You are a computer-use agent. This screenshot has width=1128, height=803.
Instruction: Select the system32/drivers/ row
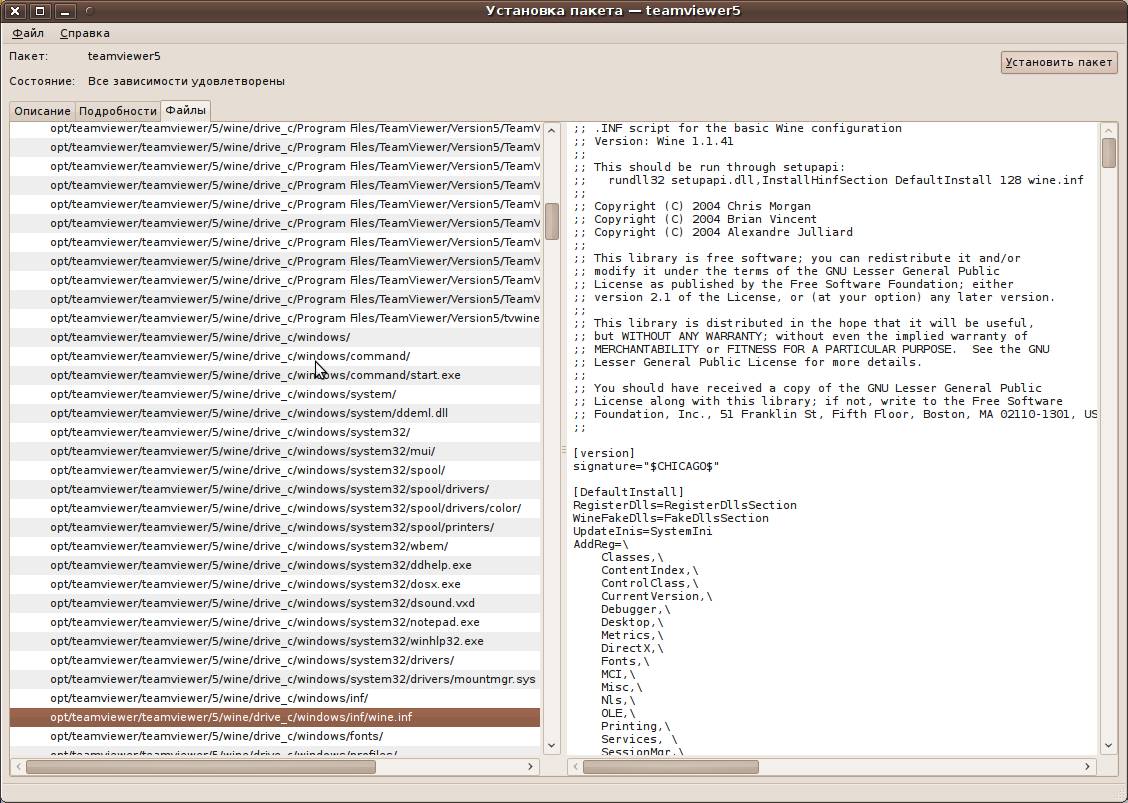click(275, 660)
